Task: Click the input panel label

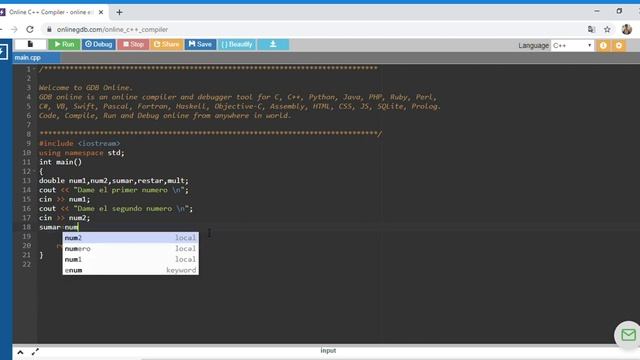Action: coord(328,351)
